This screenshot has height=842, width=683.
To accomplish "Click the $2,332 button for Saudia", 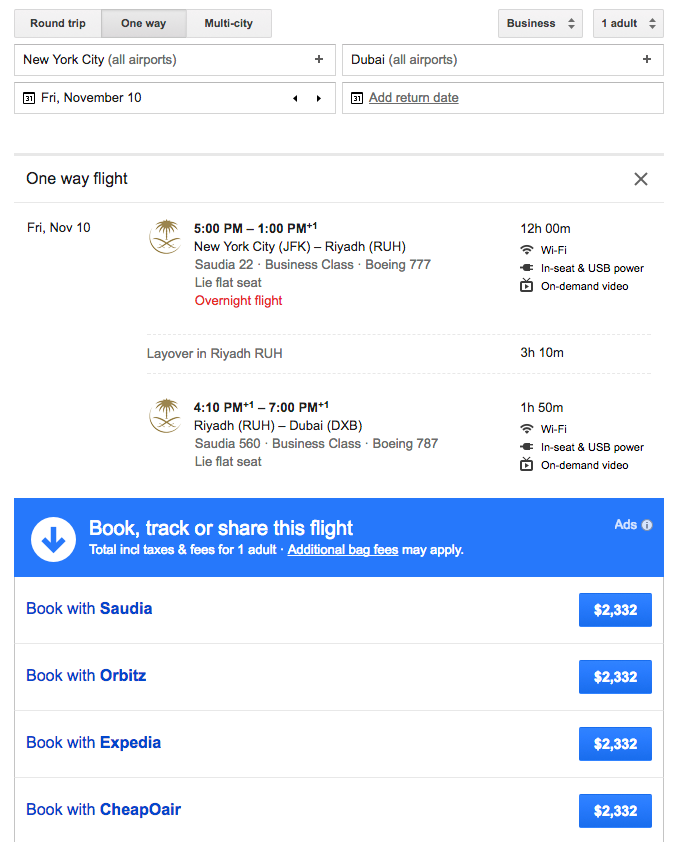I will [615, 610].
